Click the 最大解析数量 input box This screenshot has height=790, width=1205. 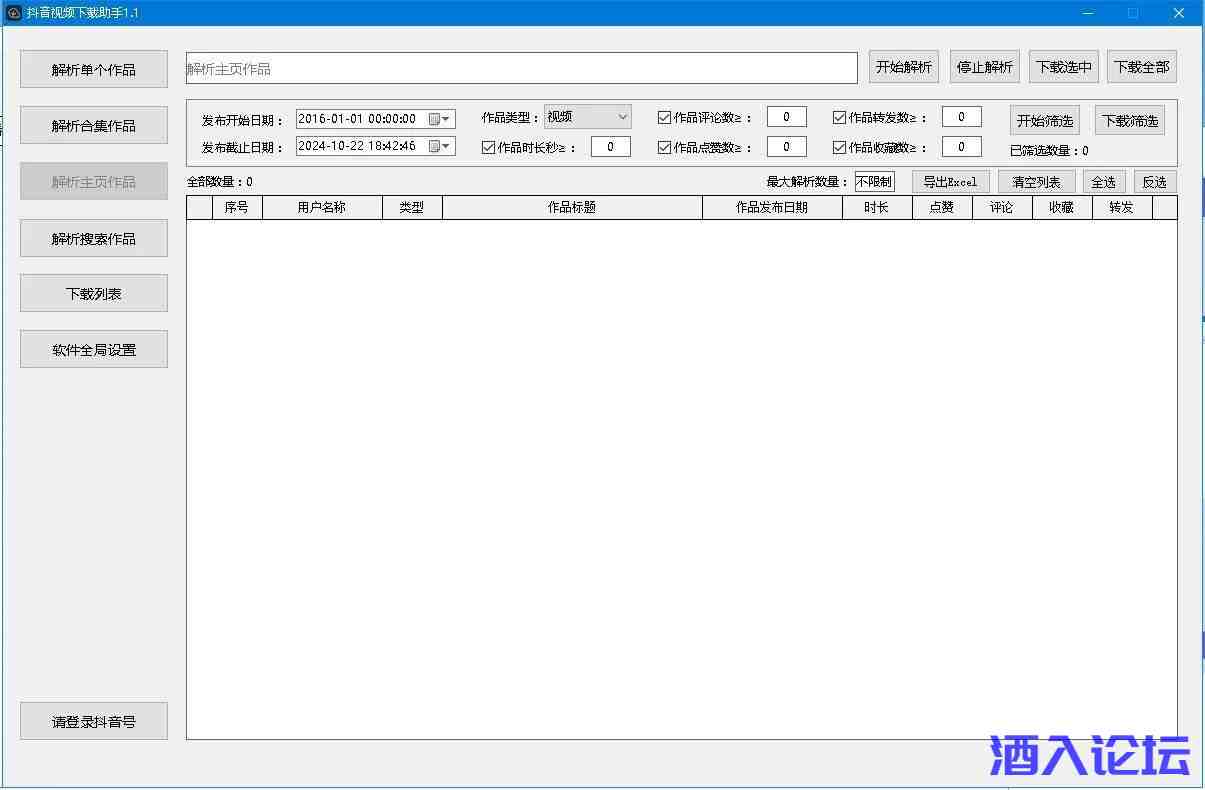click(874, 182)
